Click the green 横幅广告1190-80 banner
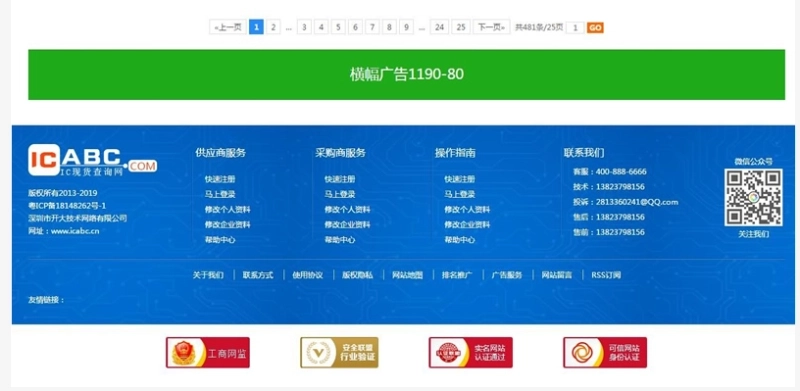The height and width of the screenshot is (391, 800). (x=407, y=75)
